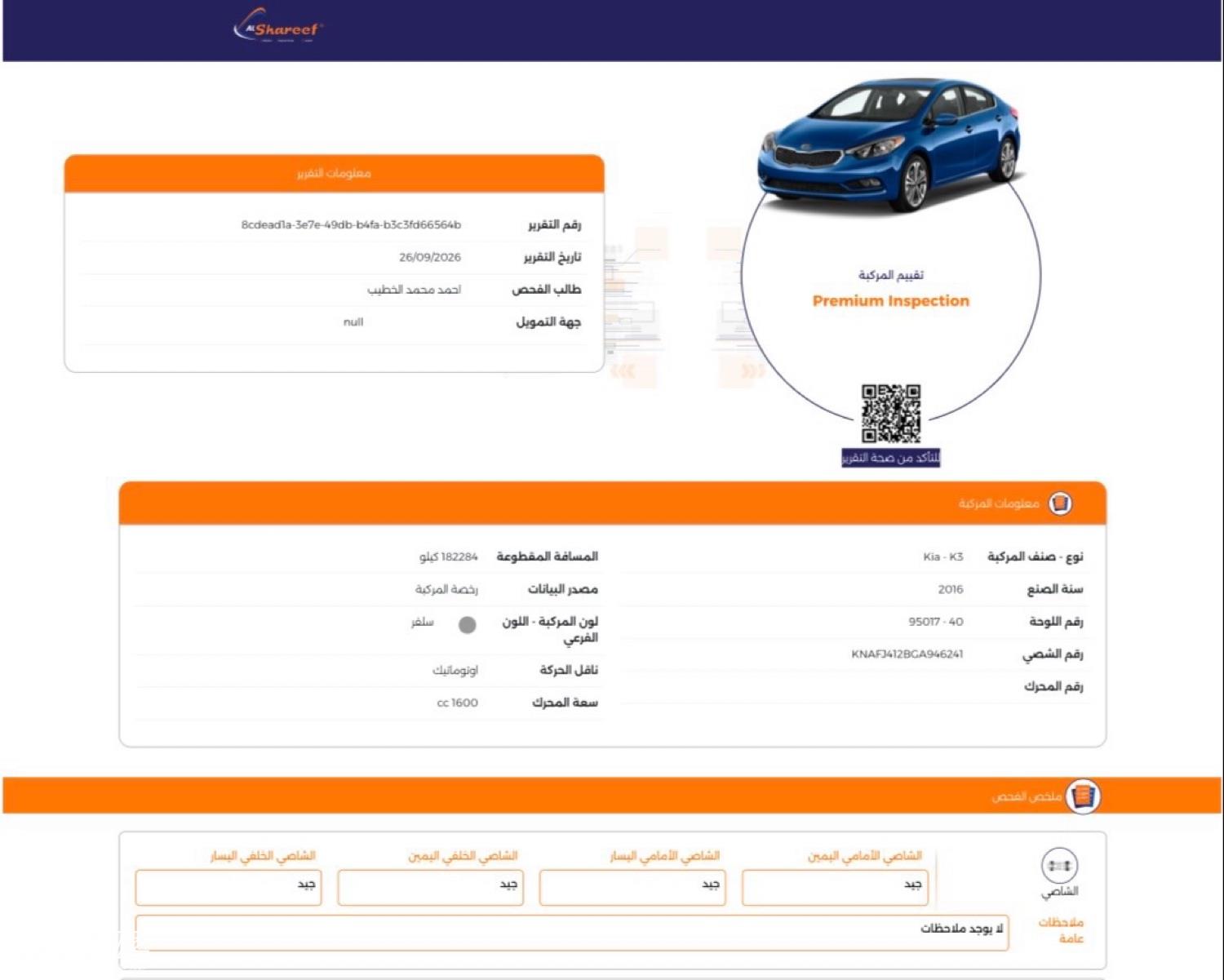The image size is (1224, 980).
Task: Click the gray silver color swatch circle
Action: click(468, 625)
